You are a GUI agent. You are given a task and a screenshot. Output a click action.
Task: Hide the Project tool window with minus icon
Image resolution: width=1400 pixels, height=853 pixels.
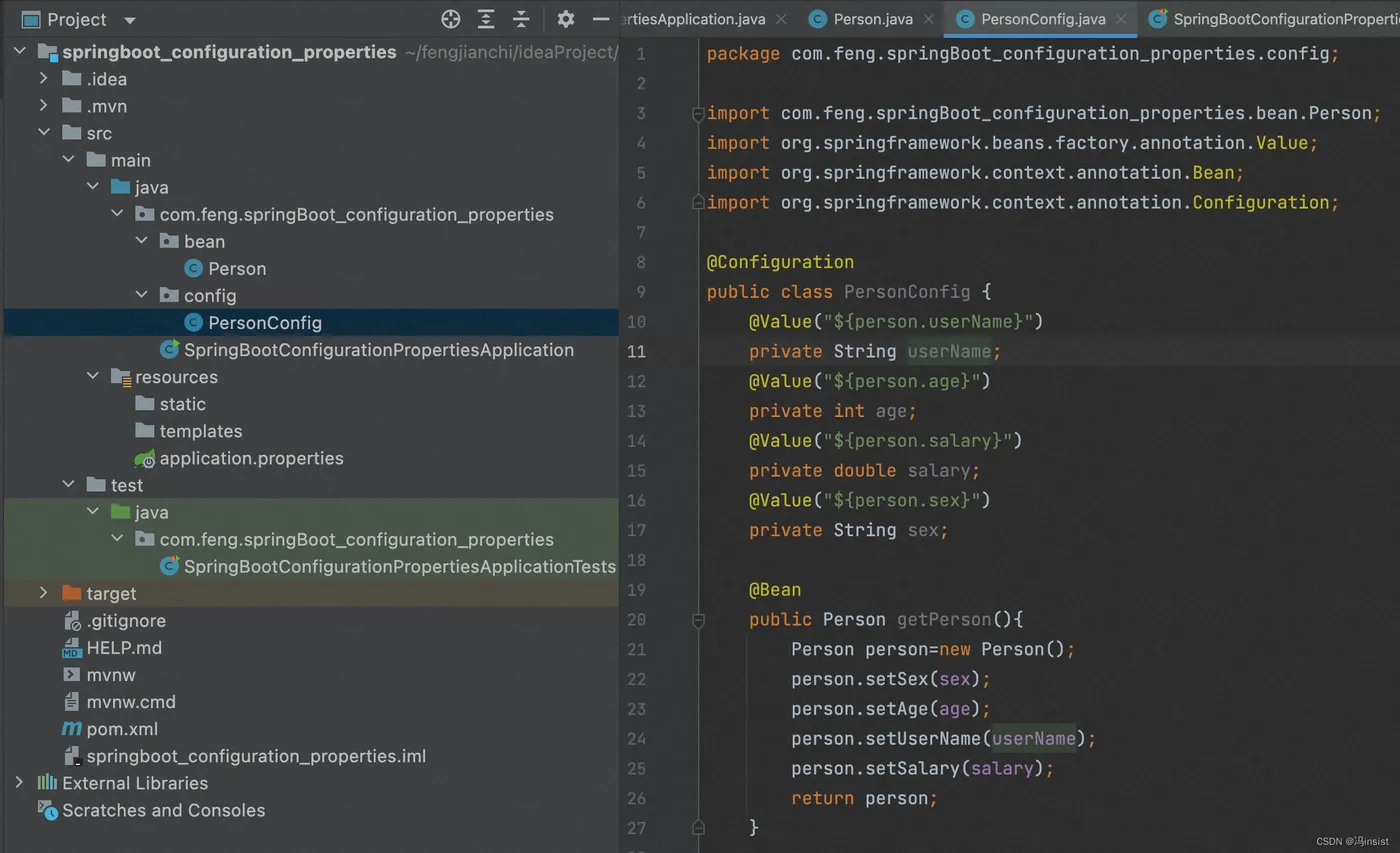coord(601,19)
